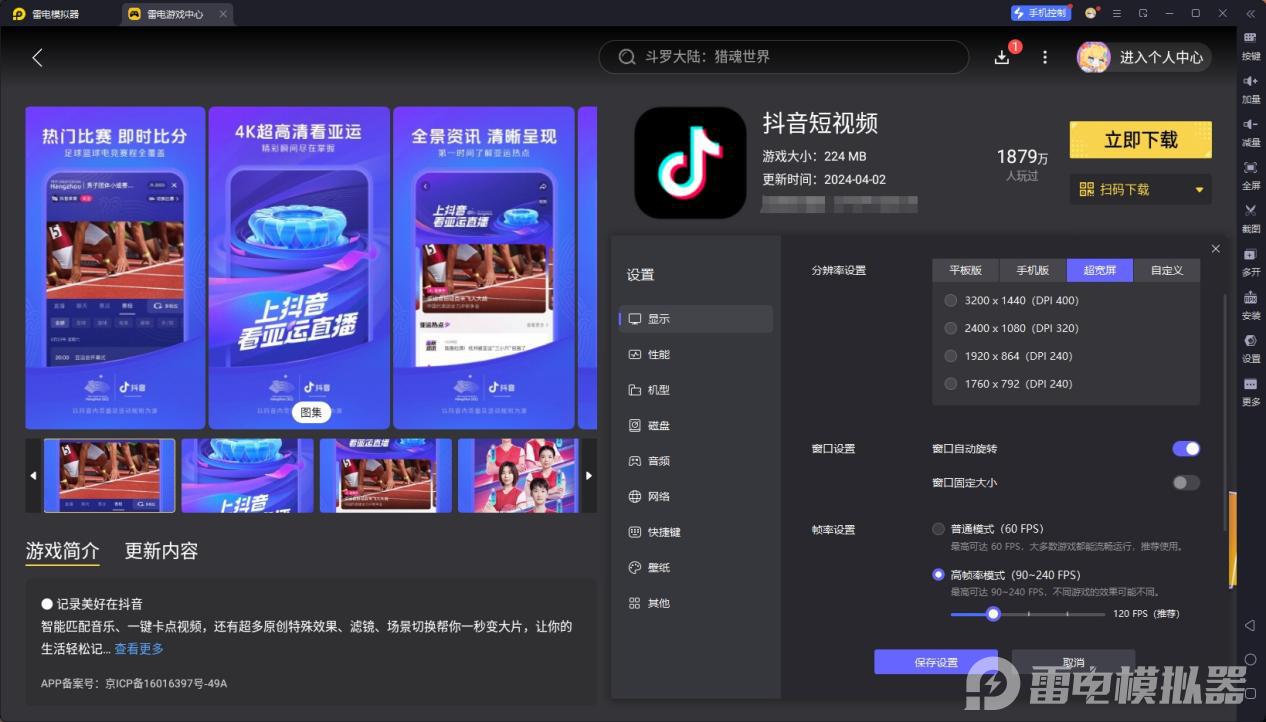The image size is (1266, 722).
Task: Click the FPS slider handle
Action: coord(993,614)
